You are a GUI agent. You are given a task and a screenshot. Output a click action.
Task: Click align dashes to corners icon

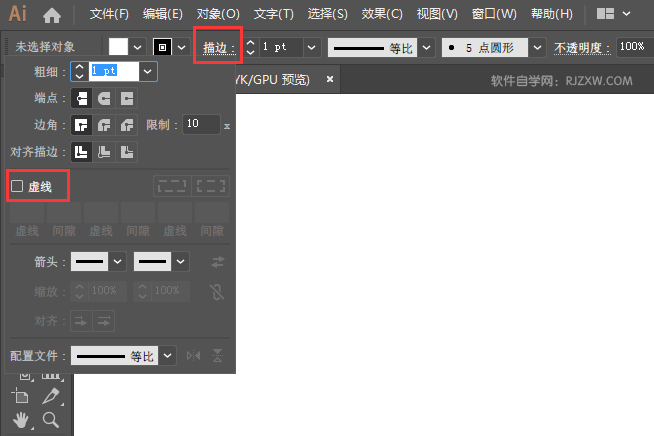[211, 186]
